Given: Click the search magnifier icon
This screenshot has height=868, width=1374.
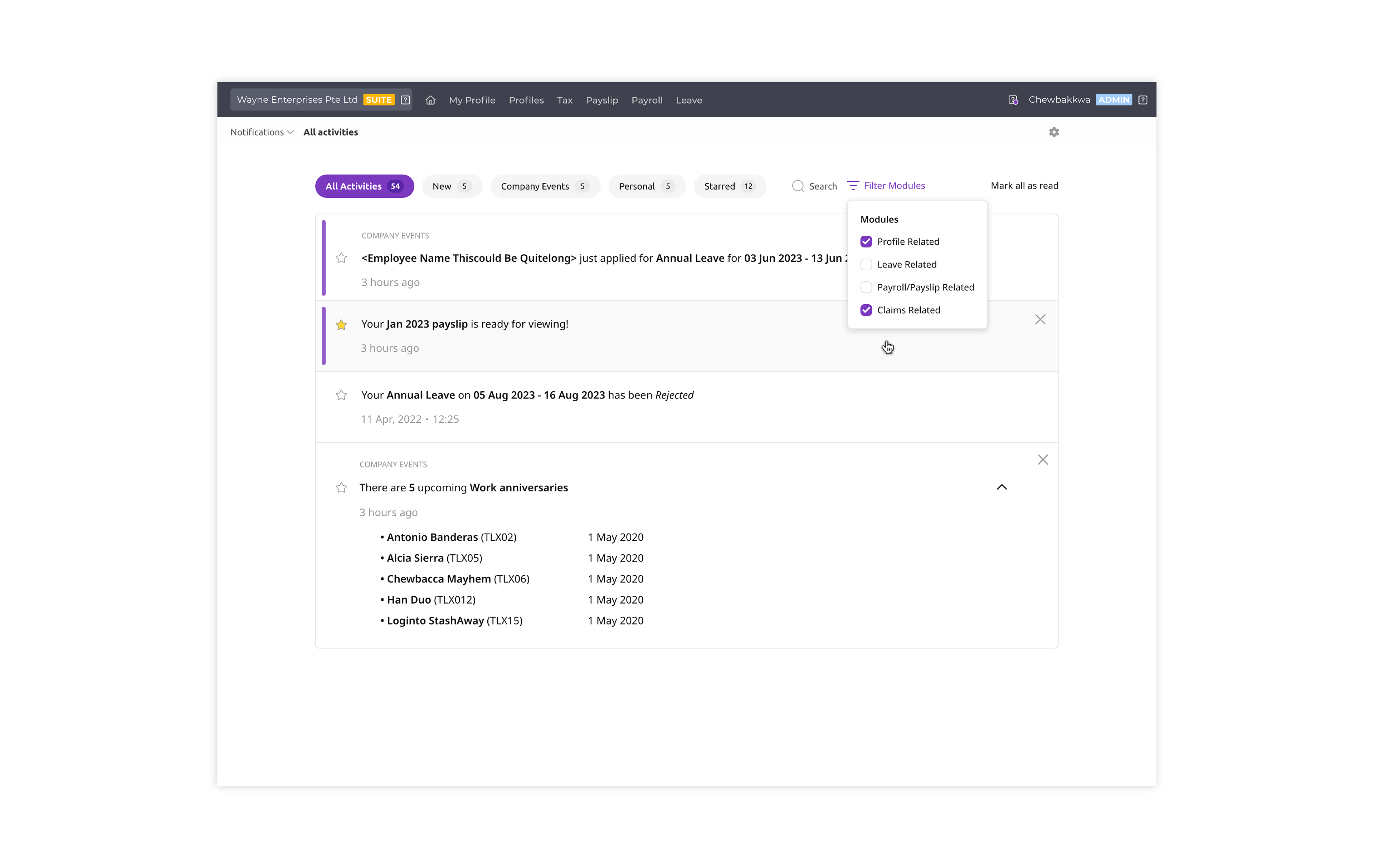Looking at the screenshot, I should pos(798,186).
